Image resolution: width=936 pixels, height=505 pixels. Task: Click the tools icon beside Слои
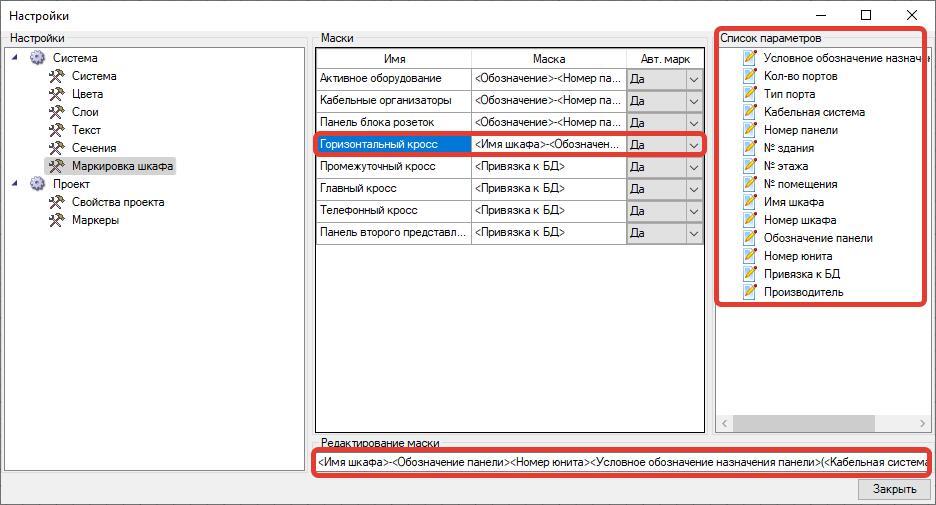tap(57, 112)
